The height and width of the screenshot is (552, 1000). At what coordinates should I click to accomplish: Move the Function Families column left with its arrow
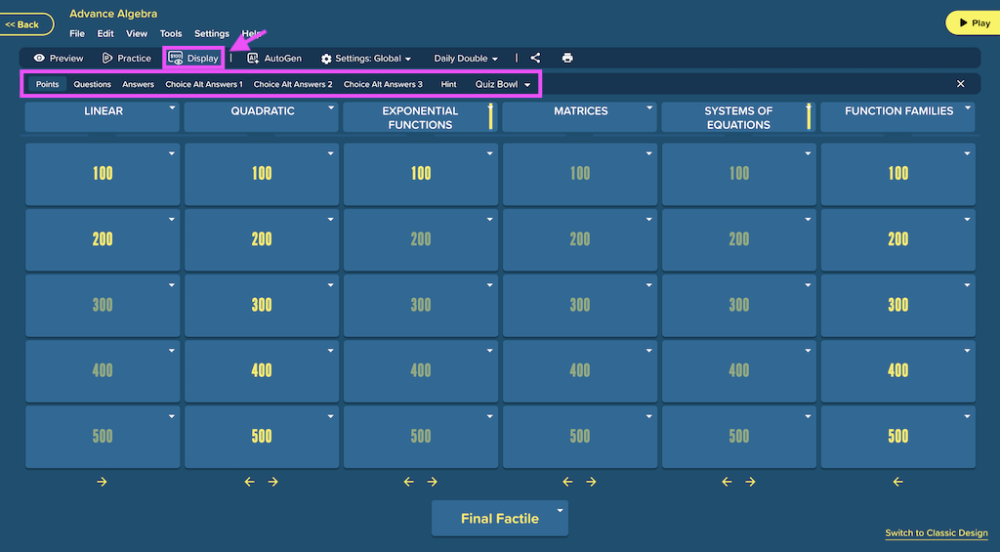point(898,482)
